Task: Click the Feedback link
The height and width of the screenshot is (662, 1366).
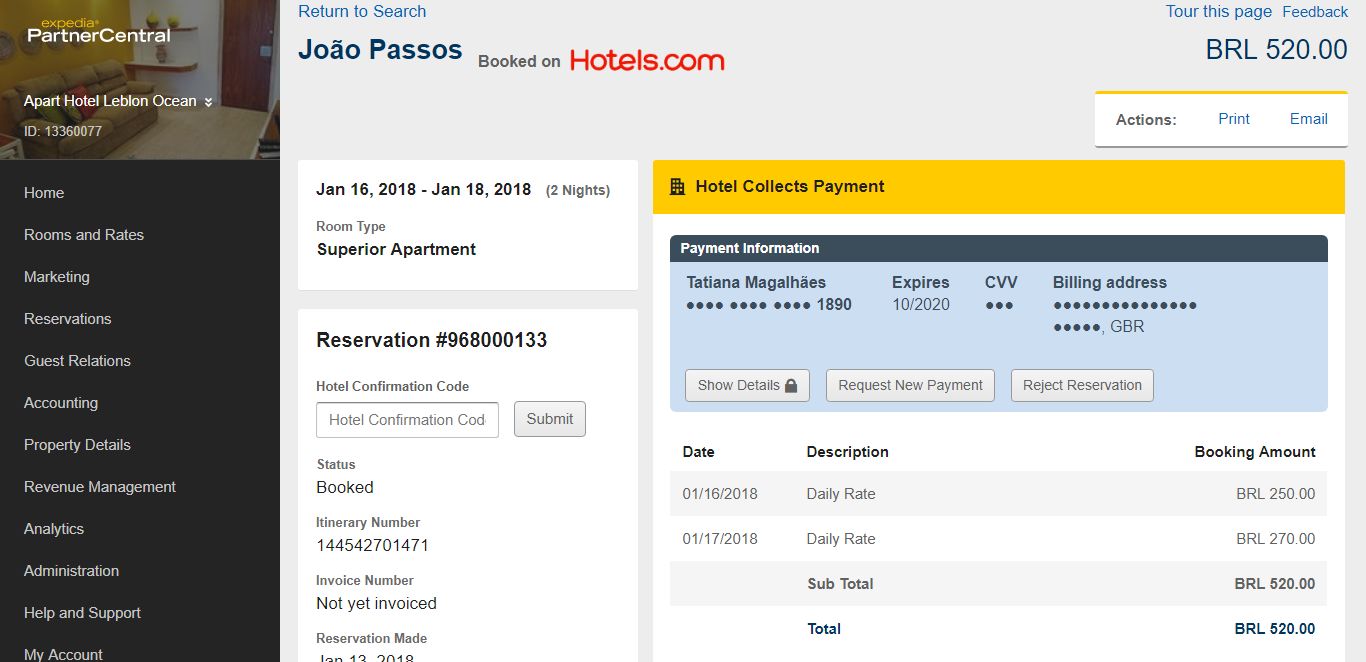Action: point(1315,12)
